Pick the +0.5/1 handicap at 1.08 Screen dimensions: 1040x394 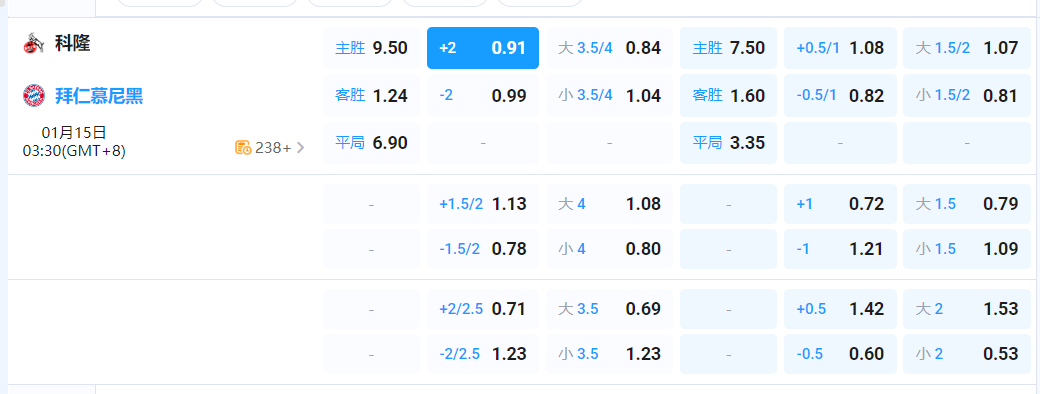pyautogui.click(x=840, y=48)
